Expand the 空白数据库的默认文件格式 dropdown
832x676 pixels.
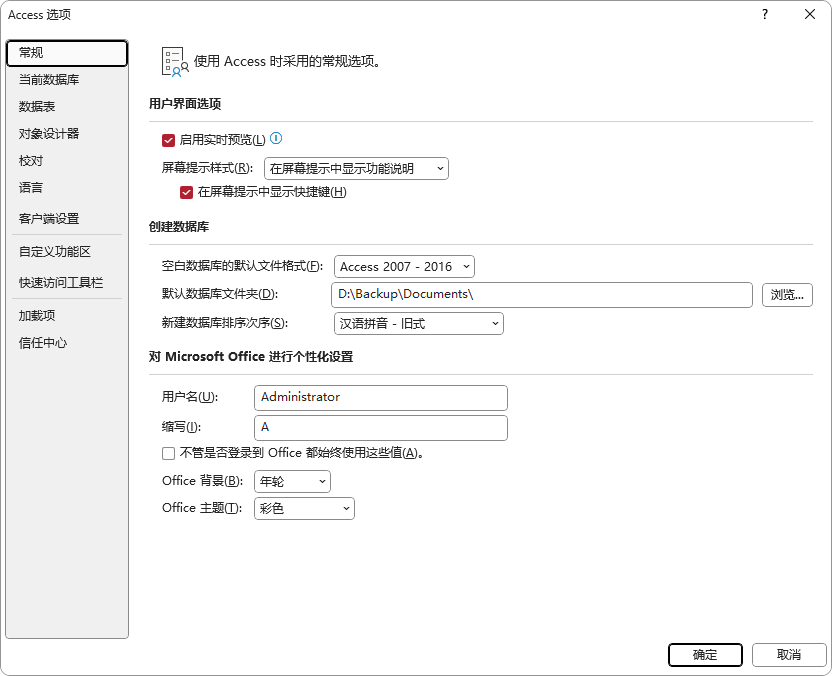(x=404, y=267)
